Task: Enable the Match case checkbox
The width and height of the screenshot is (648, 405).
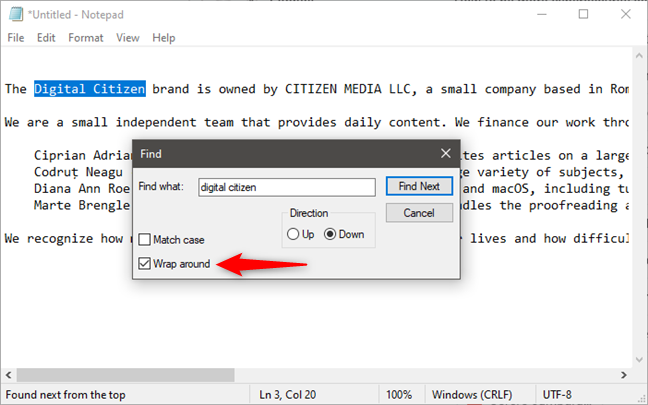Action: pyautogui.click(x=144, y=239)
